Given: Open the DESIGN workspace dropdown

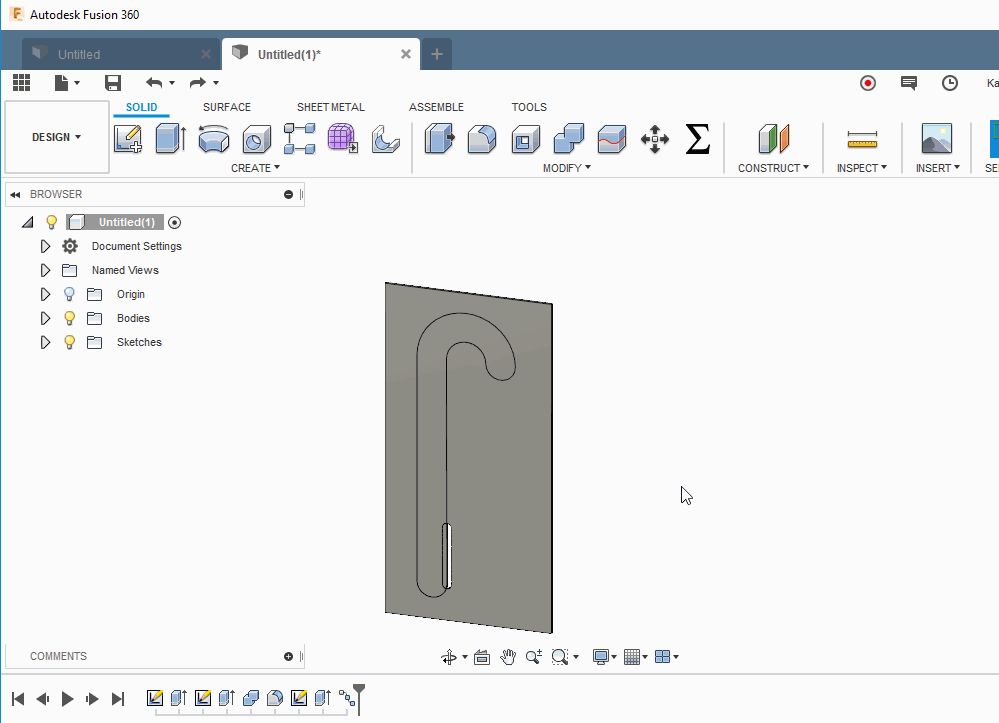Looking at the screenshot, I should click(x=57, y=137).
